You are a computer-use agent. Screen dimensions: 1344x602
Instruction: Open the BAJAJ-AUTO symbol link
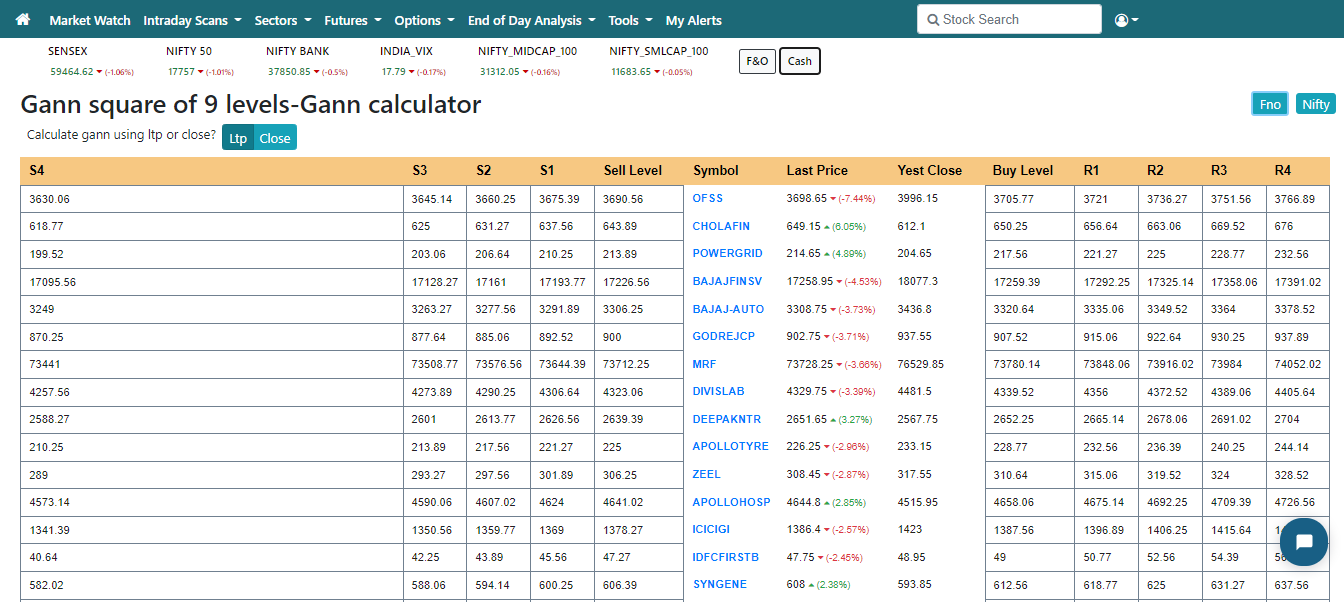point(728,309)
